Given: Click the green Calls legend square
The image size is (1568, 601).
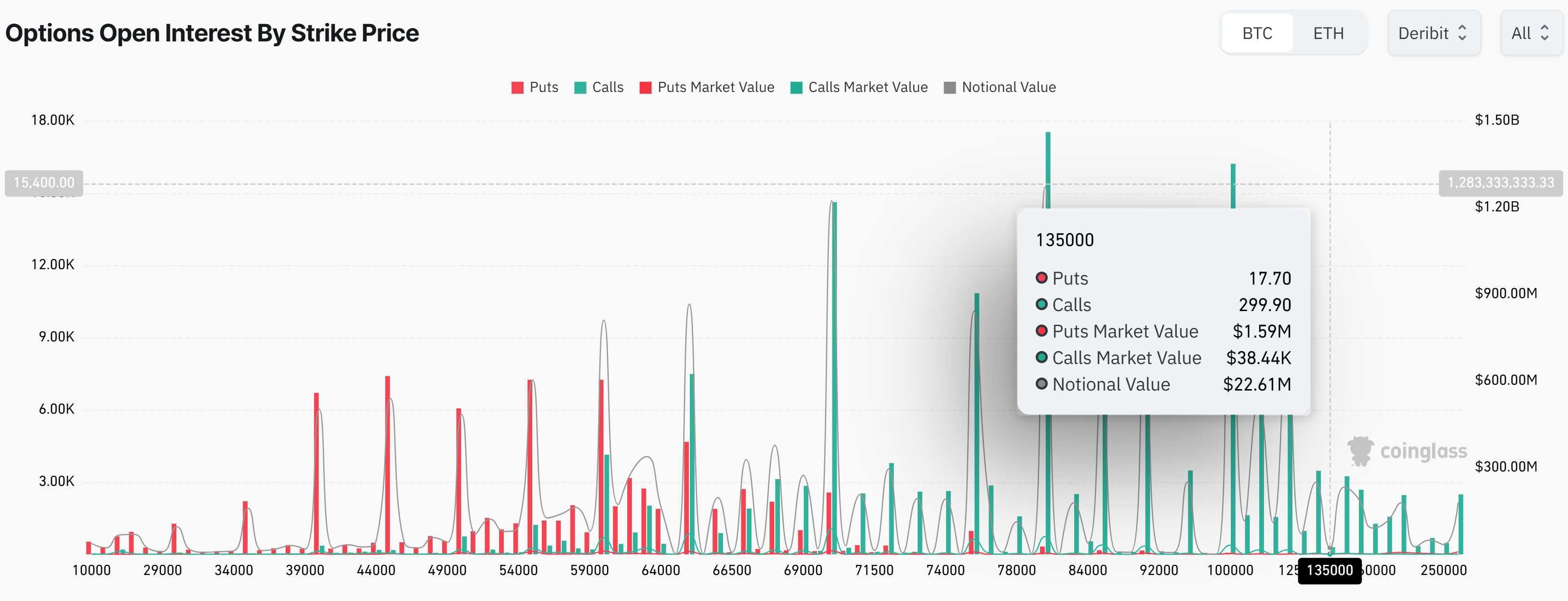Looking at the screenshot, I should 580,88.
